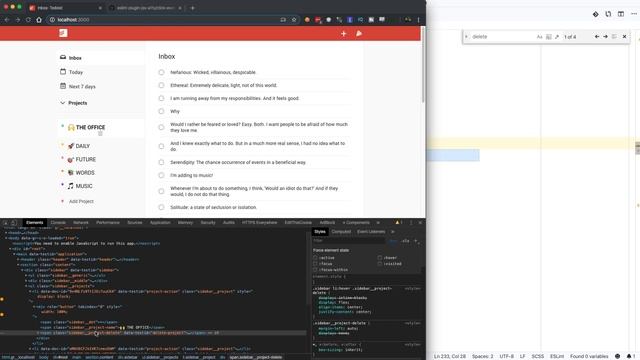Screen dimensions: 640x360
Task: Select THE OFFICE project
Action: pyautogui.click(x=90, y=127)
